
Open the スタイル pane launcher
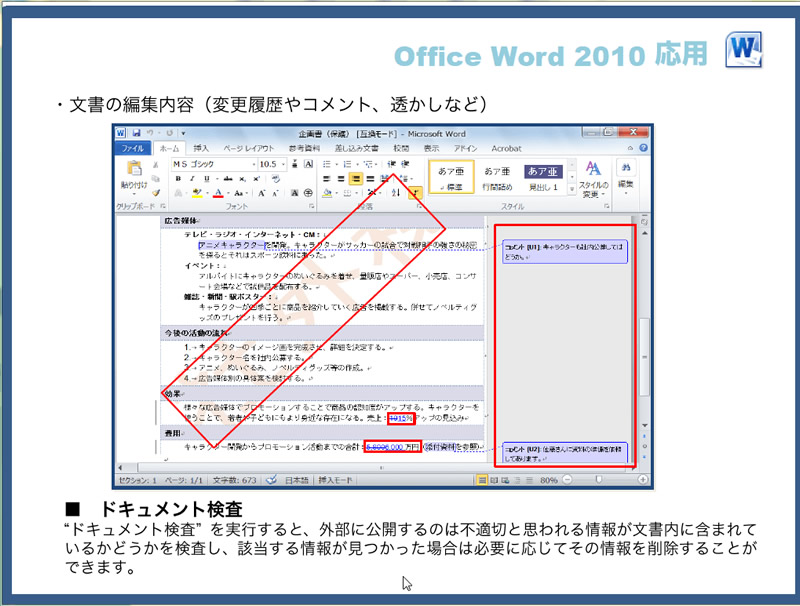pyautogui.click(x=607, y=206)
